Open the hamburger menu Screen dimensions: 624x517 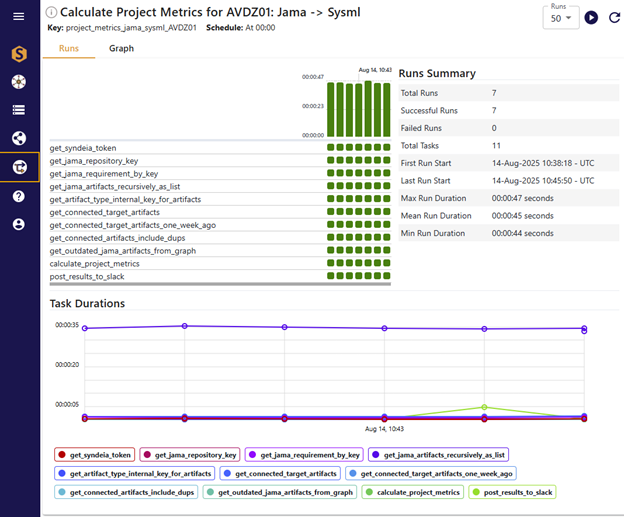click(x=19, y=18)
